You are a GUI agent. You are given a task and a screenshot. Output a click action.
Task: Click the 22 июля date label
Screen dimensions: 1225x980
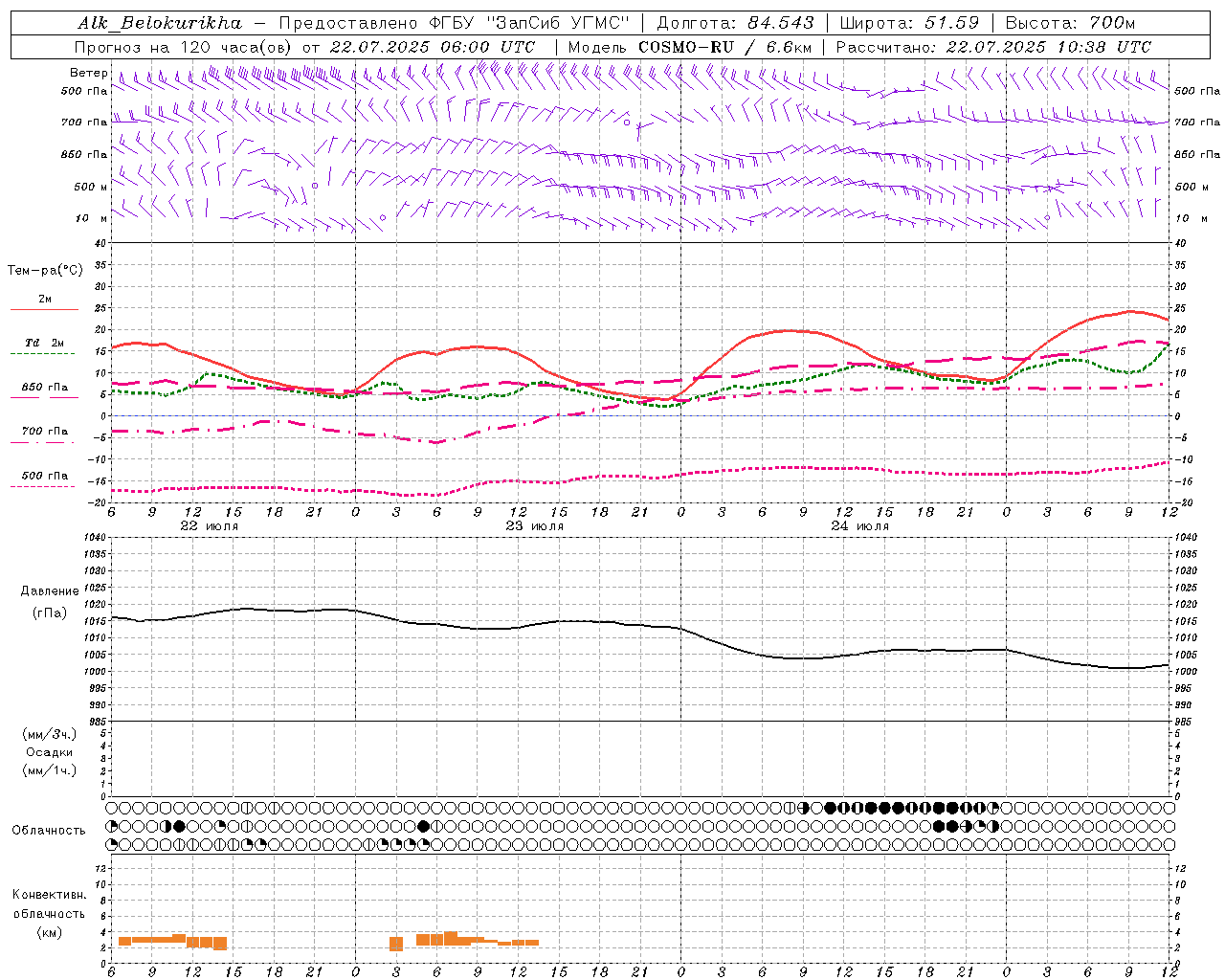pyautogui.click(x=210, y=526)
